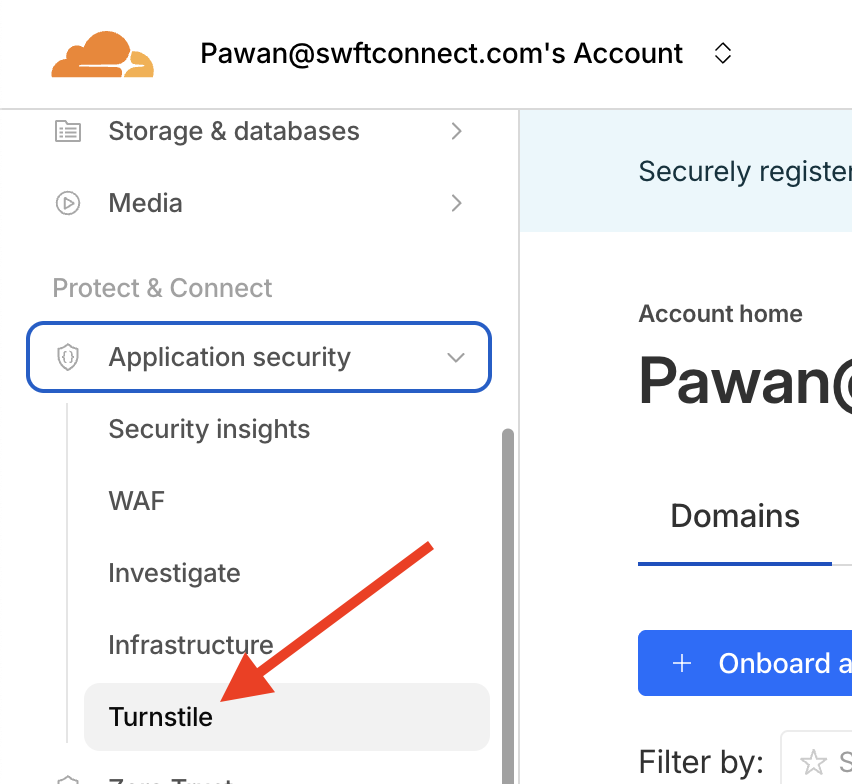This screenshot has width=852, height=784.
Task: Click the Application security shield icon
Action: (68, 357)
